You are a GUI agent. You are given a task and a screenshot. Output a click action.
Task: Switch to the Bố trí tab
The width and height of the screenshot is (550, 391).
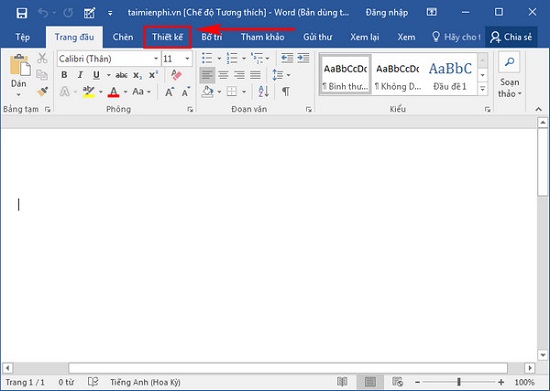pos(212,37)
